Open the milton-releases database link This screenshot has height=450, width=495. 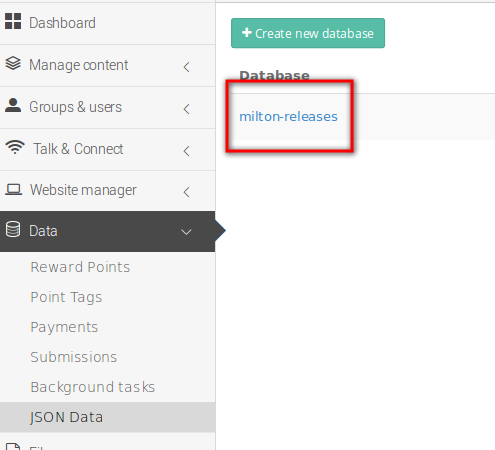288,116
